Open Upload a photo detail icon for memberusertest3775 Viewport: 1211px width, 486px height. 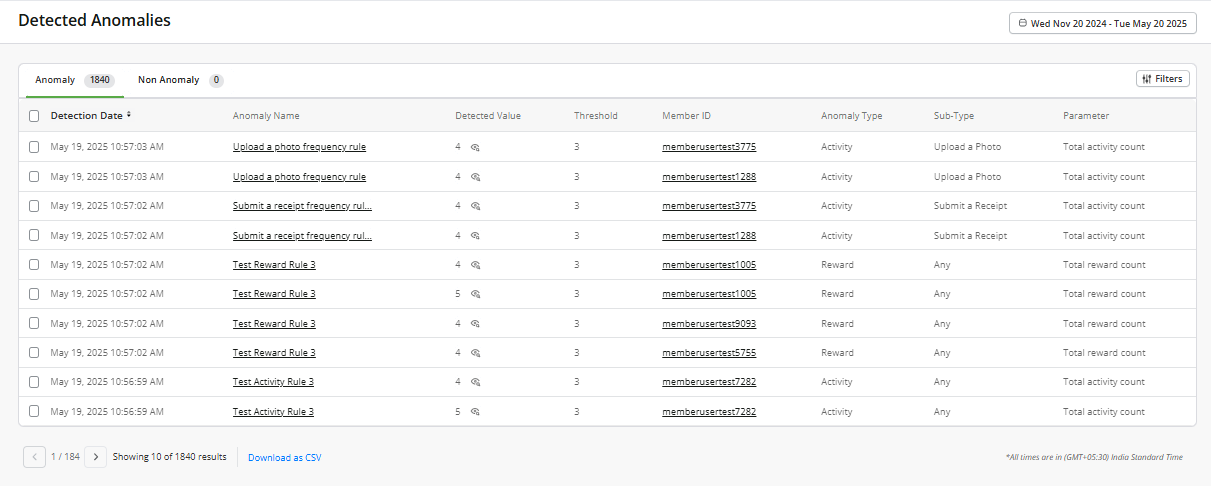[476, 147]
